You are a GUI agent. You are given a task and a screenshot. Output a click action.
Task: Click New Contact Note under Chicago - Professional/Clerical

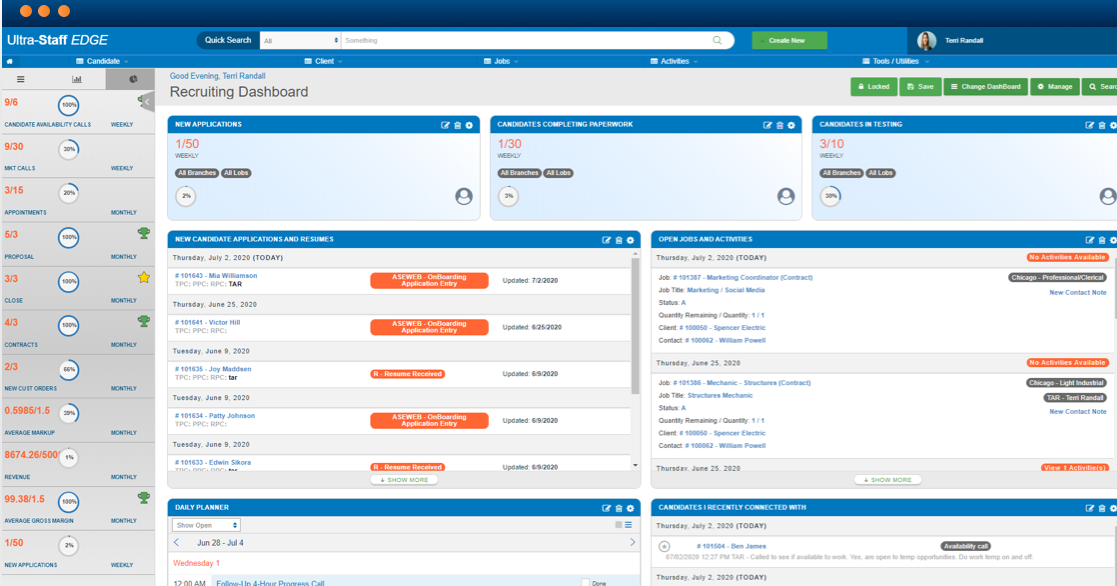pyautogui.click(x=1077, y=293)
